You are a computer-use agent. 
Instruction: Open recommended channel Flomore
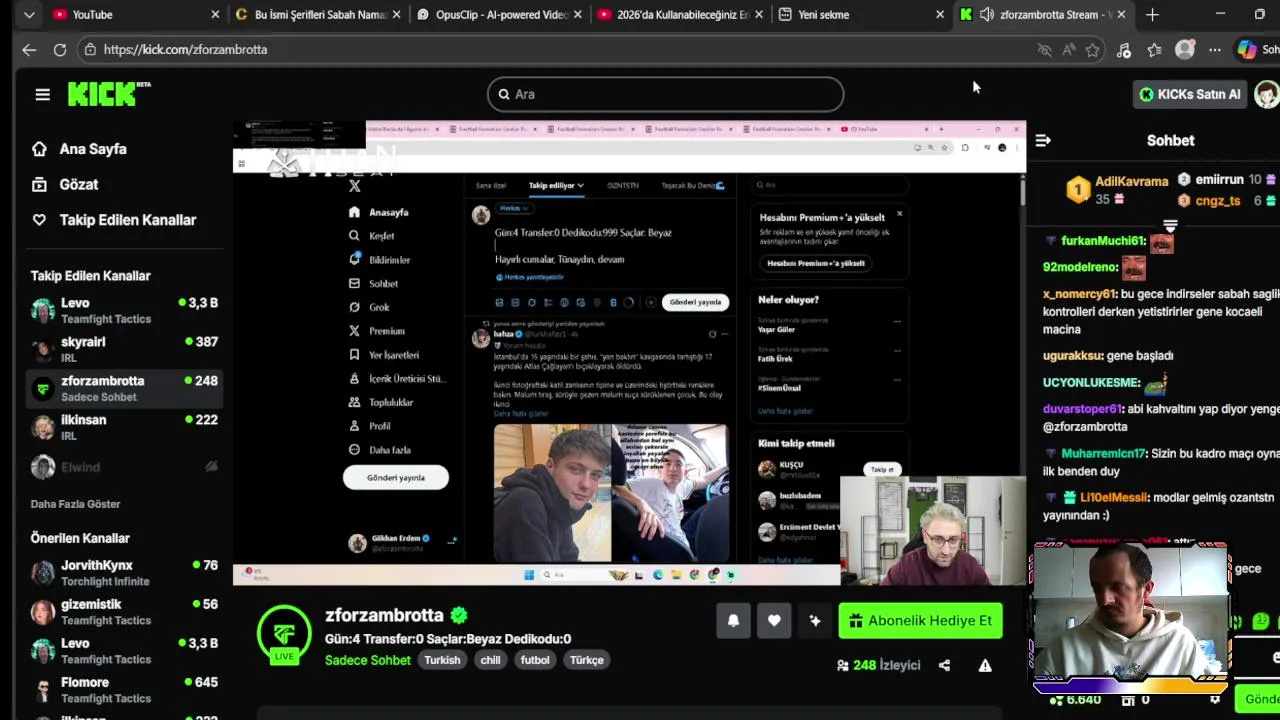pos(125,690)
